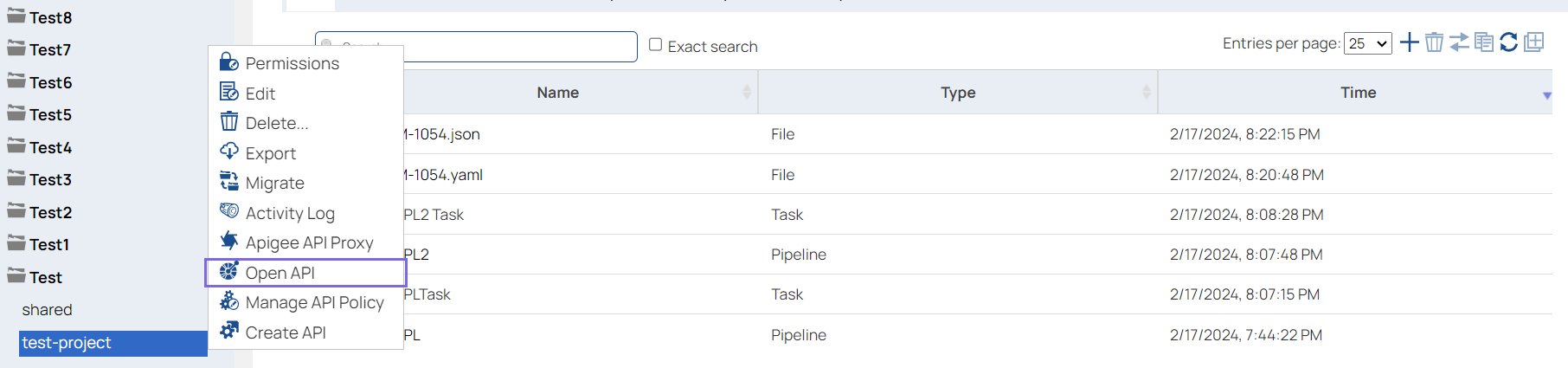The image size is (1568, 368).
Task: Sort the table by the Name column
Action: 558,93
